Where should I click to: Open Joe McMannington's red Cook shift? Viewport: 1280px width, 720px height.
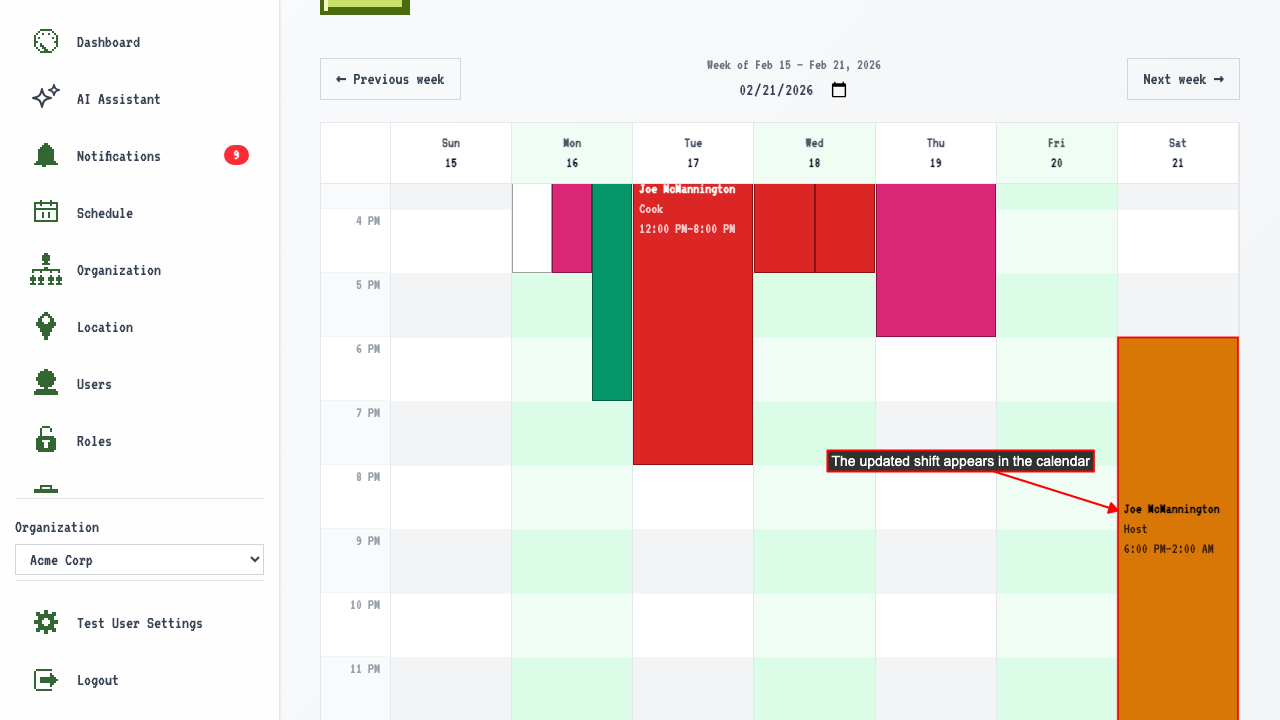tap(693, 324)
